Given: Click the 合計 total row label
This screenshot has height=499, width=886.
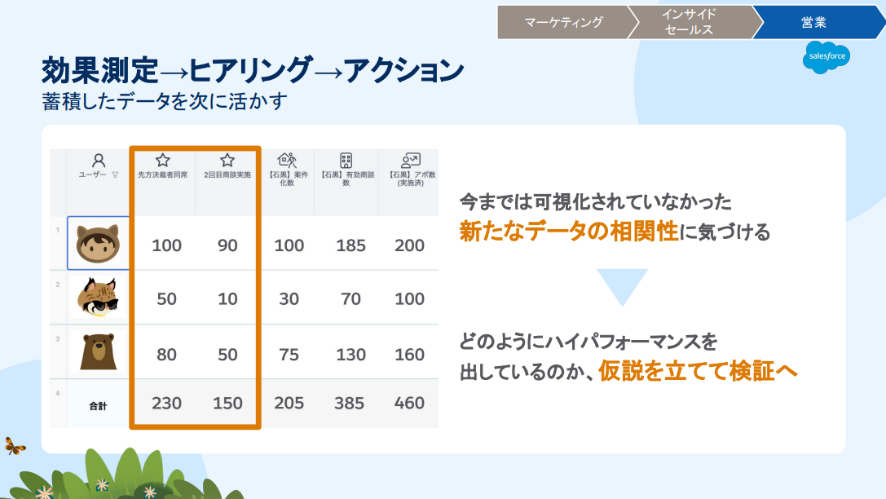Looking at the screenshot, I should tap(98, 404).
